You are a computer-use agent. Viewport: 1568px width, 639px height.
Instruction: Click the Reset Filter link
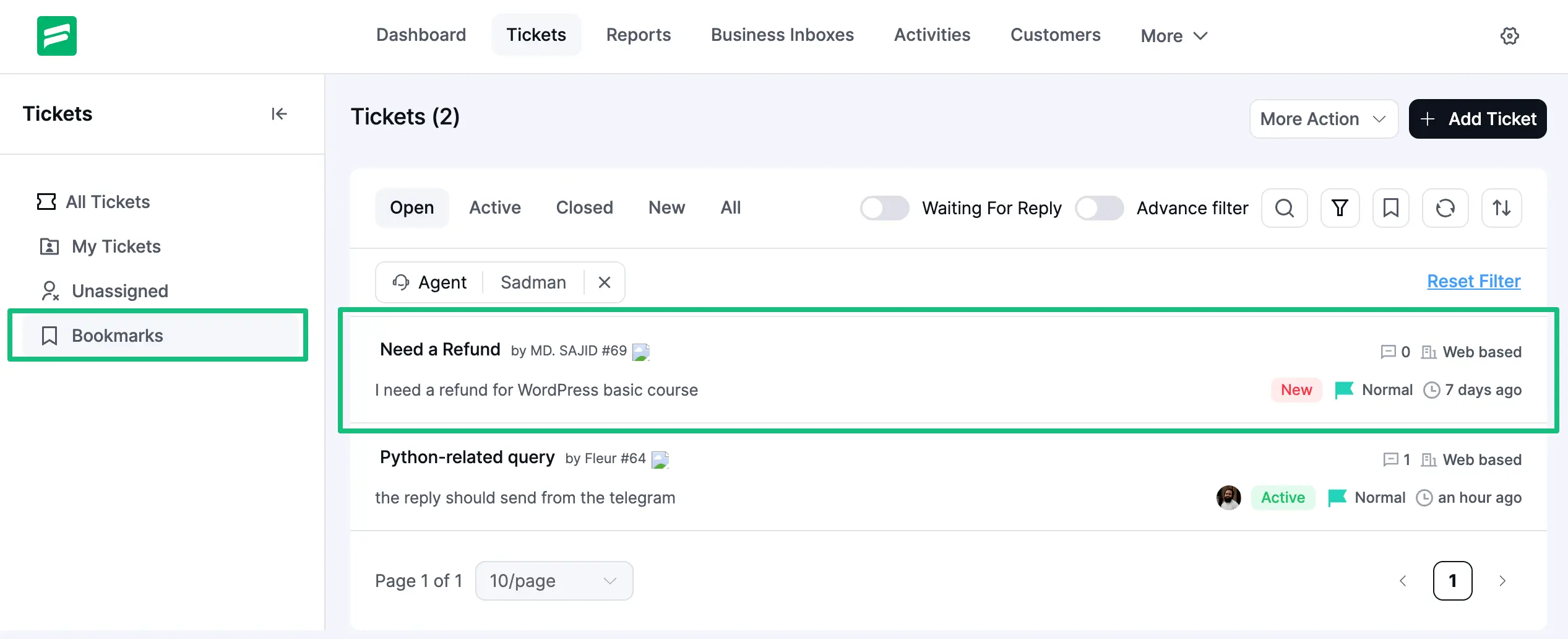coord(1473,280)
